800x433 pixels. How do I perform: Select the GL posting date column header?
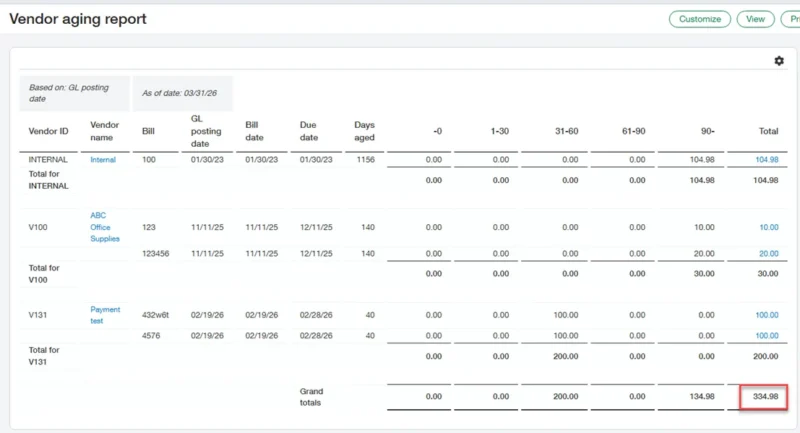pos(206,131)
